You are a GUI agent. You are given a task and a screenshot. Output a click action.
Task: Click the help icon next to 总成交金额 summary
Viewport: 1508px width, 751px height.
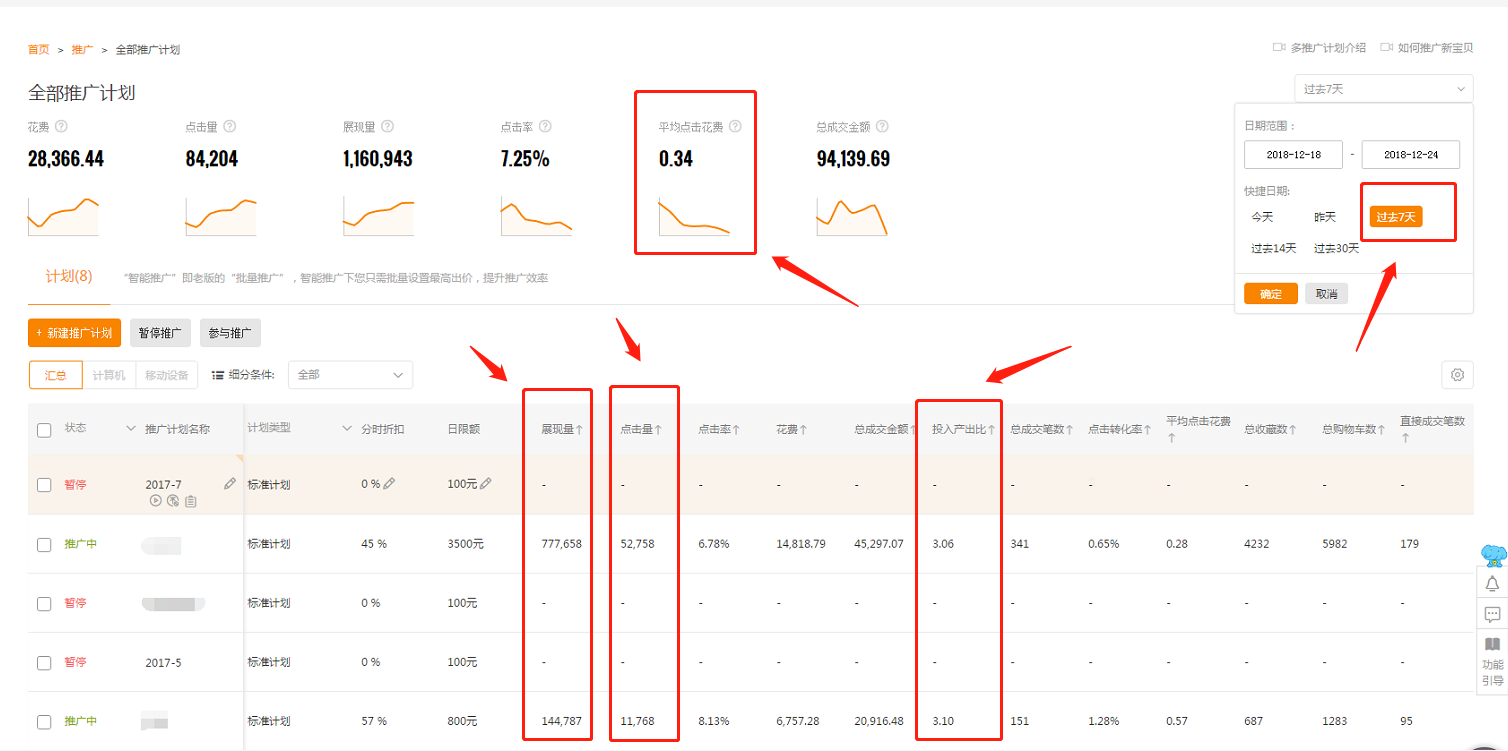pyautogui.click(x=883, y=127)
